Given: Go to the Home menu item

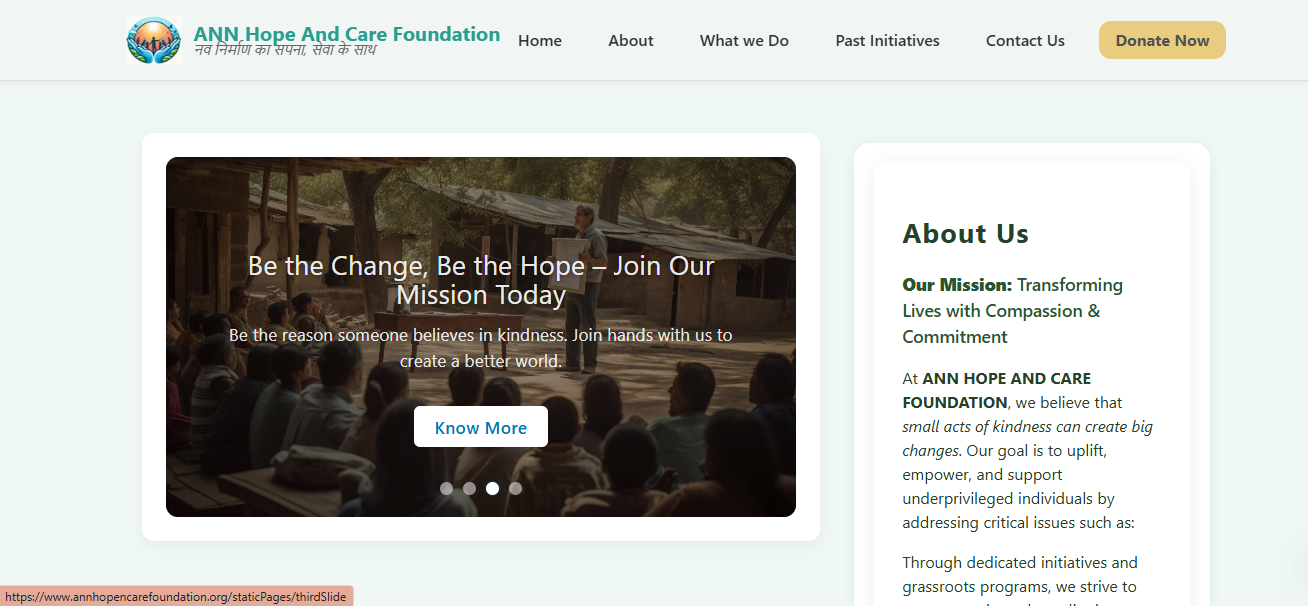Looking at the screenshot, I should coord(540,41).
